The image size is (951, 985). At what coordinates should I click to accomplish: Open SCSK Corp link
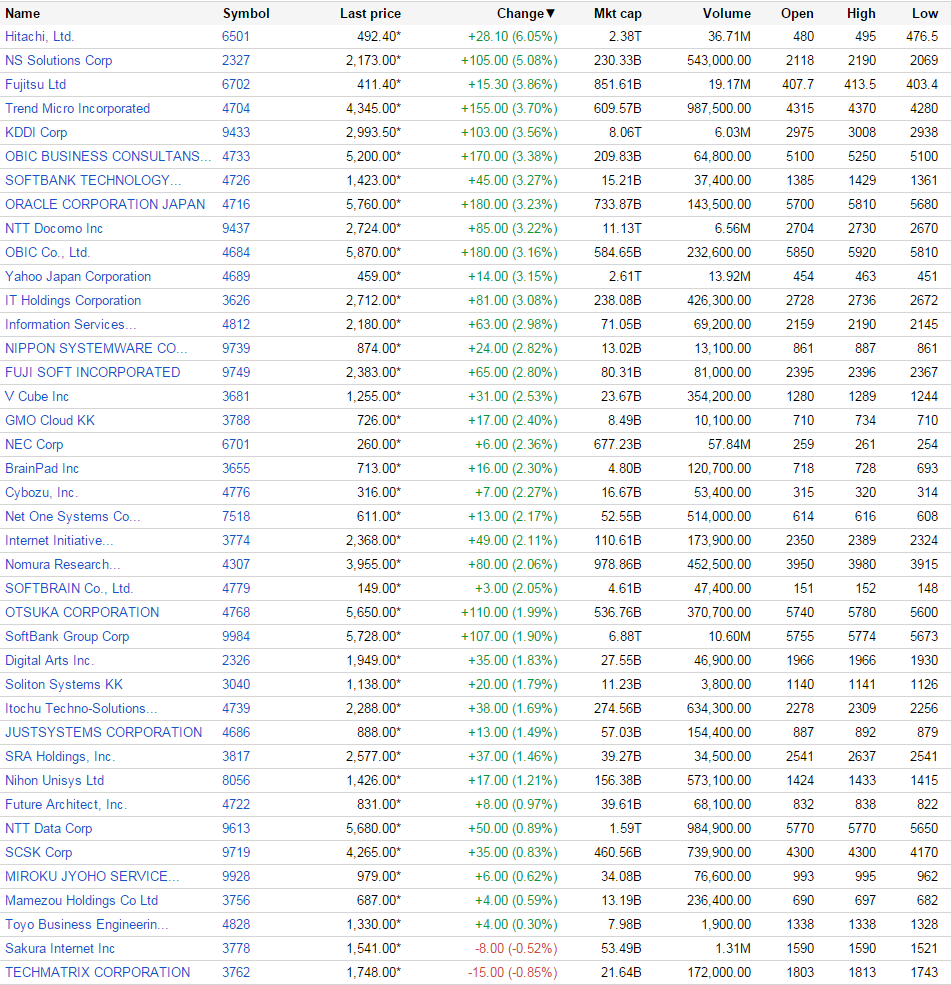(38, 852)
